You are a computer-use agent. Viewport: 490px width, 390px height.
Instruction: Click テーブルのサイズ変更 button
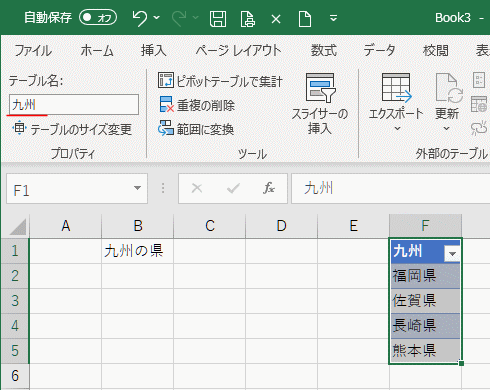(72, 129)
